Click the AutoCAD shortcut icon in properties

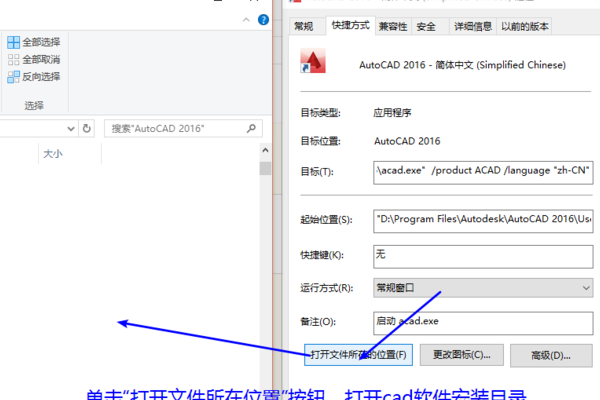tap(313, 60)
